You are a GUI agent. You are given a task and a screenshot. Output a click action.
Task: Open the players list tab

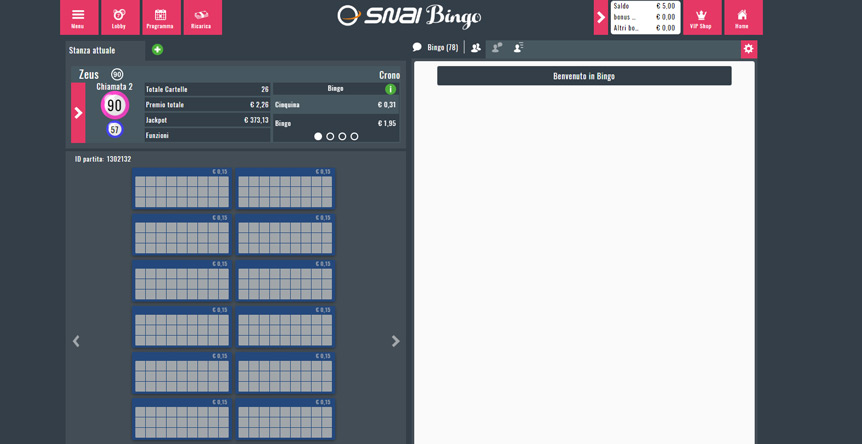point(476,48)
